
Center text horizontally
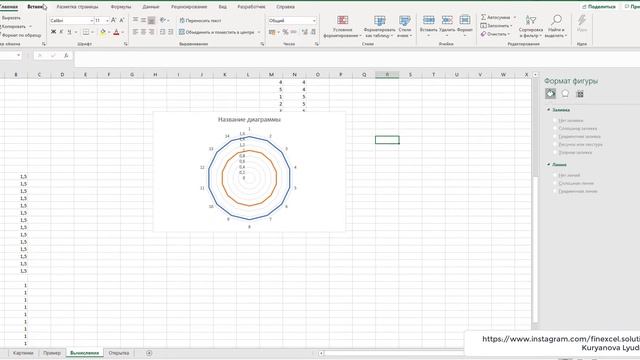pos(143,32)
